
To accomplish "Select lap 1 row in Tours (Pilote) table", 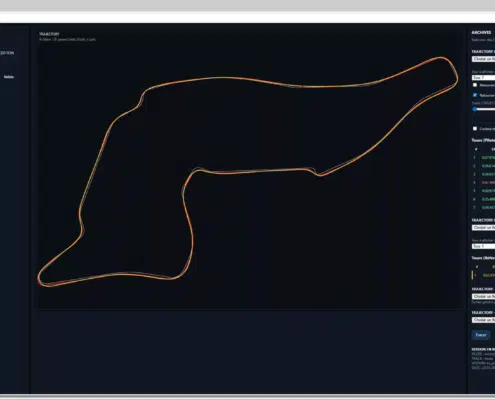I will 483,157.
